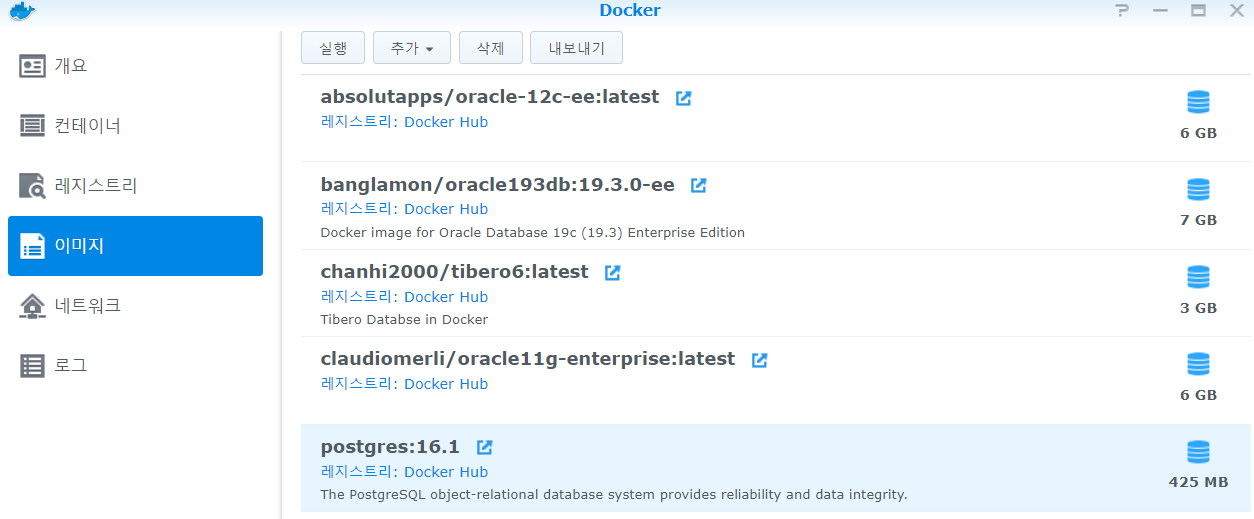Switch to the 컨테이너 container section

(x=136, y=126)
